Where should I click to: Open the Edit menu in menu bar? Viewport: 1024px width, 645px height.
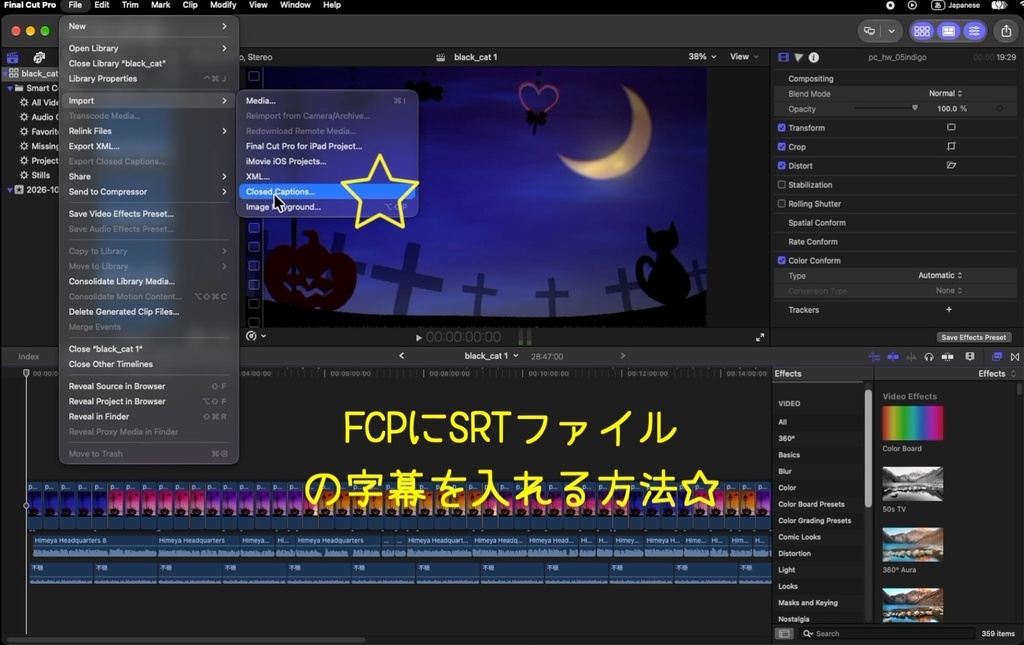point(101,5)
